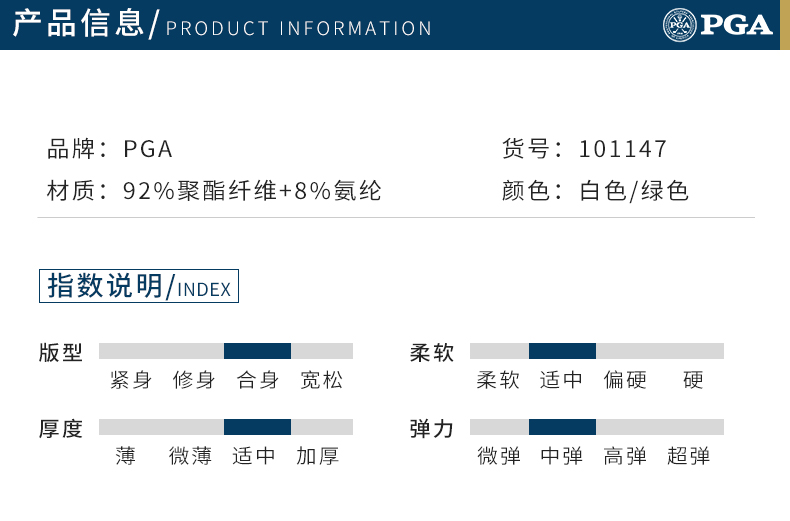Click the color value 白色/绿色
Screen dimensions: 790x521
click(634, 191)
